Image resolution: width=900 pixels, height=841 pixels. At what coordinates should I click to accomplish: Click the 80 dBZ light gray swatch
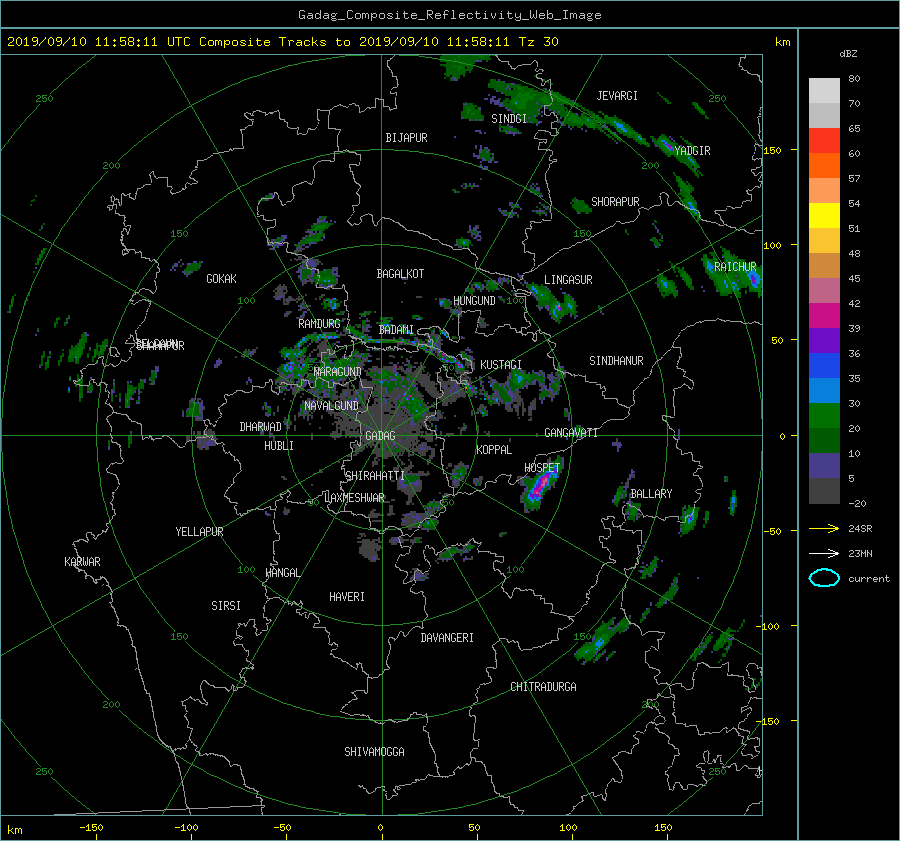pos(824,90)
